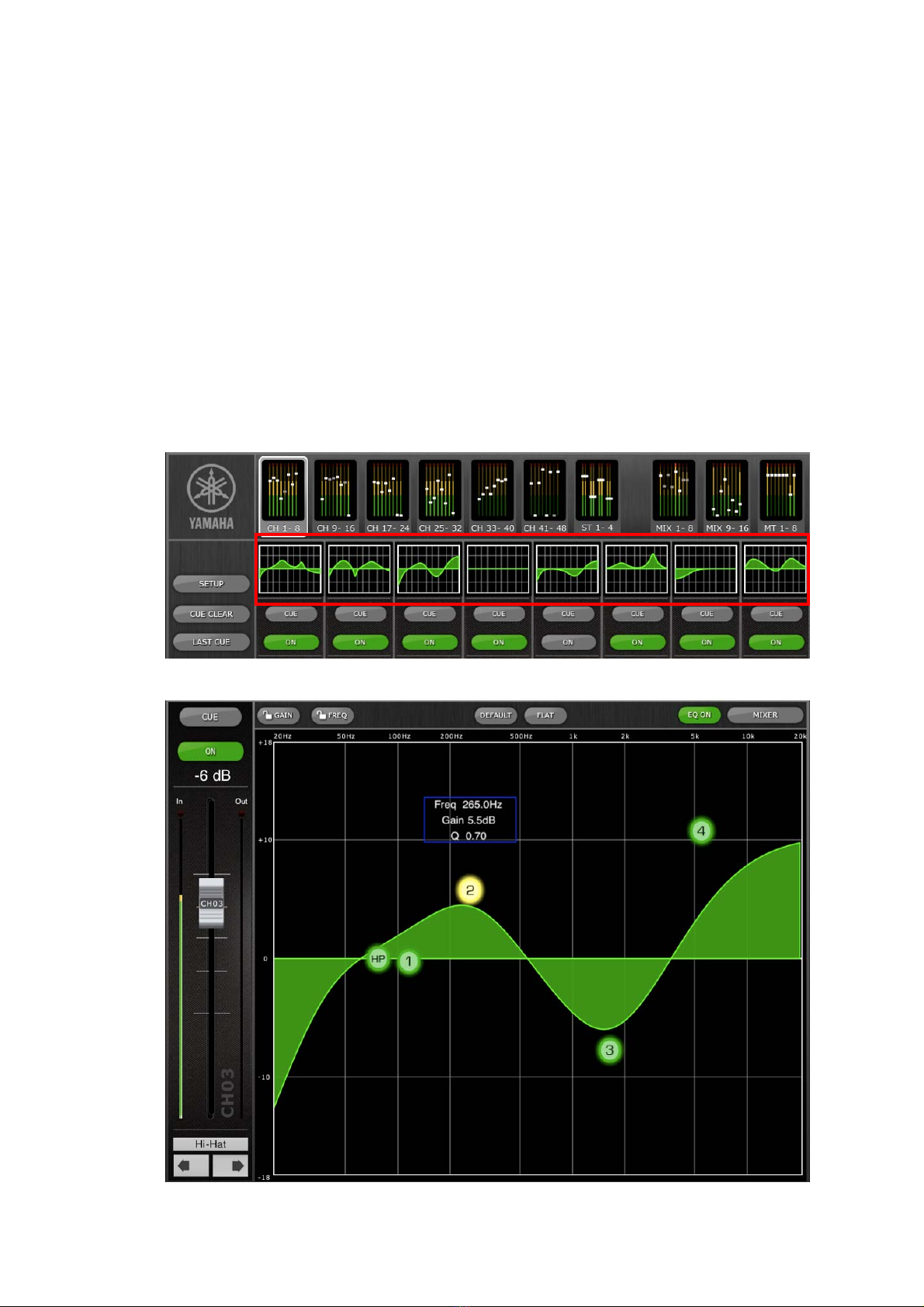
Task: Choose the CH 41-48 fader bank
Action: pos(545,496)
